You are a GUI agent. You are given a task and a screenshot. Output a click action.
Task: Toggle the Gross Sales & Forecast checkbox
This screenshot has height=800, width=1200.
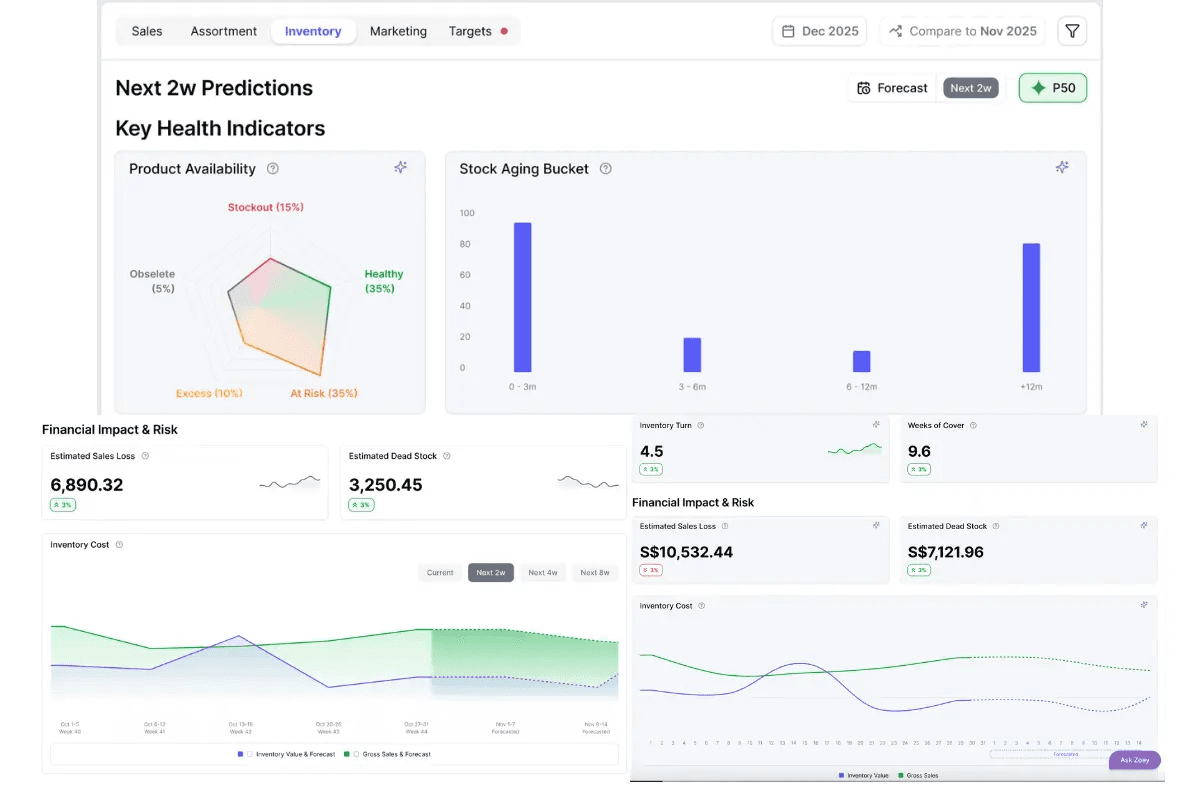[356, 754]
